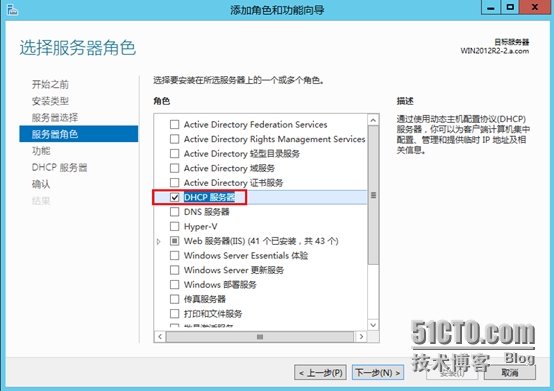Select the 服务器角色 step

tap(78, 134)
